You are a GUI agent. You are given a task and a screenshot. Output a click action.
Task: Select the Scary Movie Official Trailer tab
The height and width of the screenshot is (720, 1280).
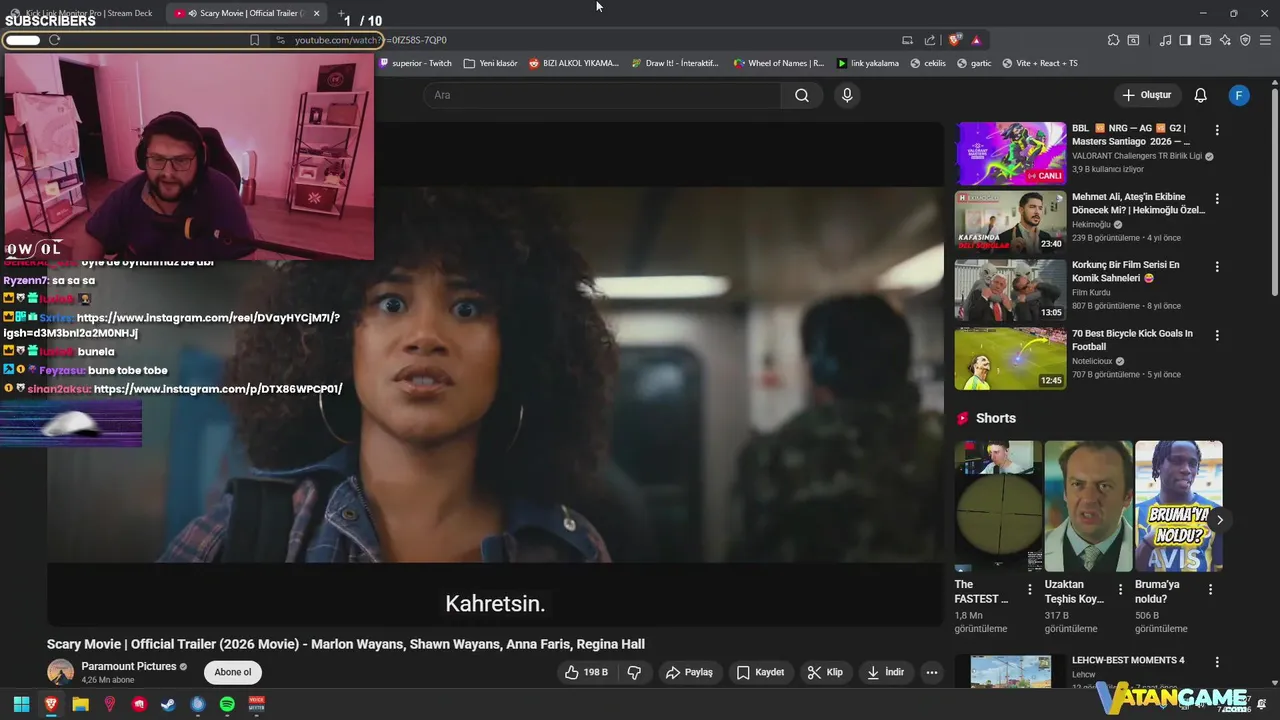point(245,13)
